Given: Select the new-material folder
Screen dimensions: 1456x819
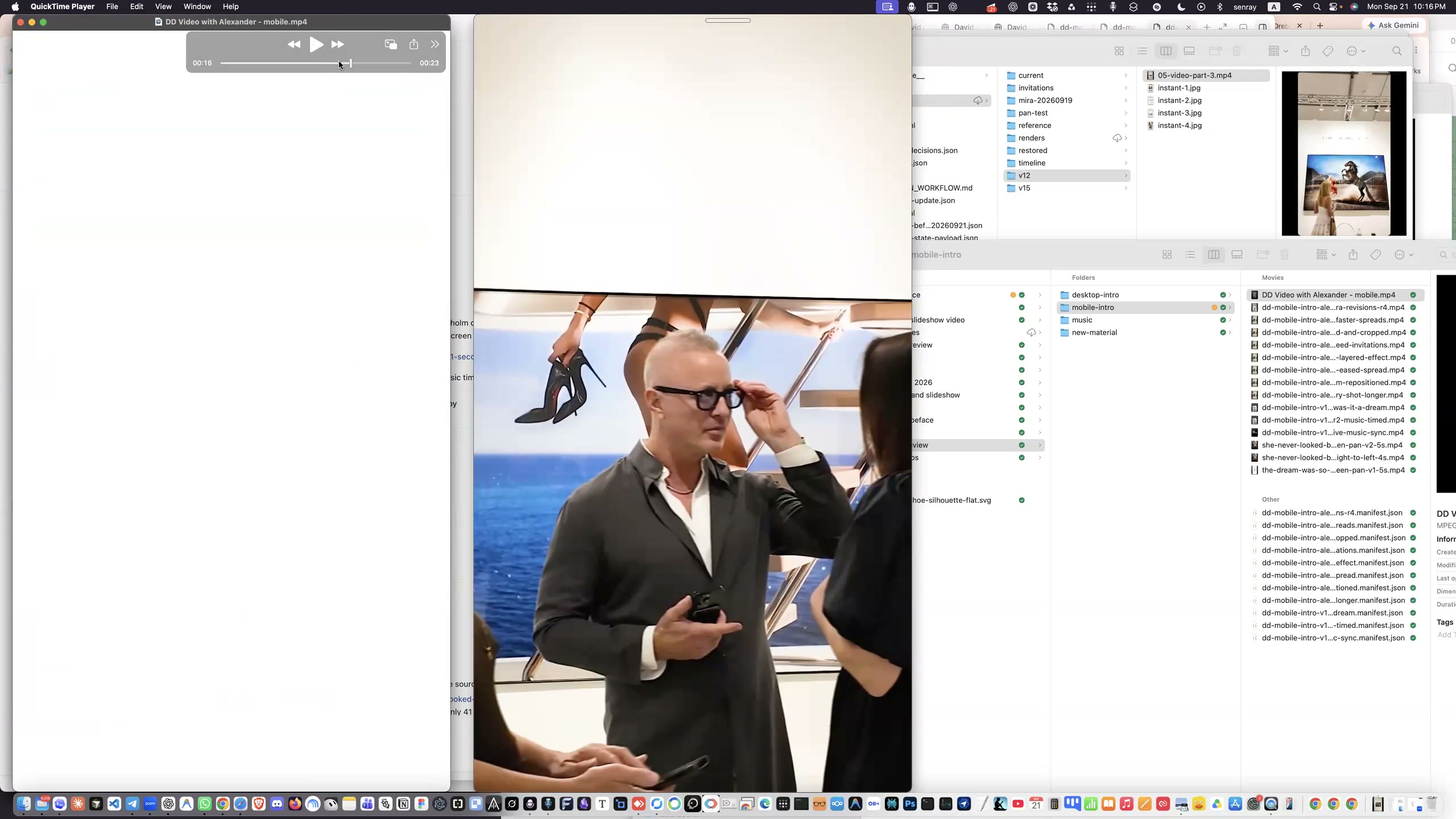Looking at the screenshot, I should point(1145,333).
